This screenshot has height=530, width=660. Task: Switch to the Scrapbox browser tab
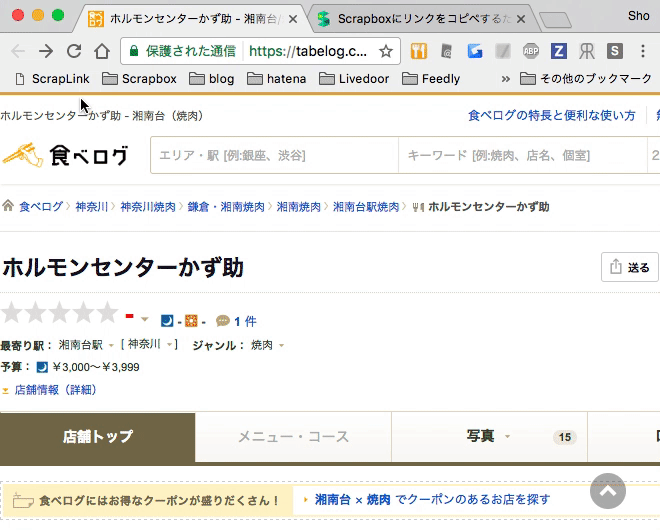click(423, 19)
